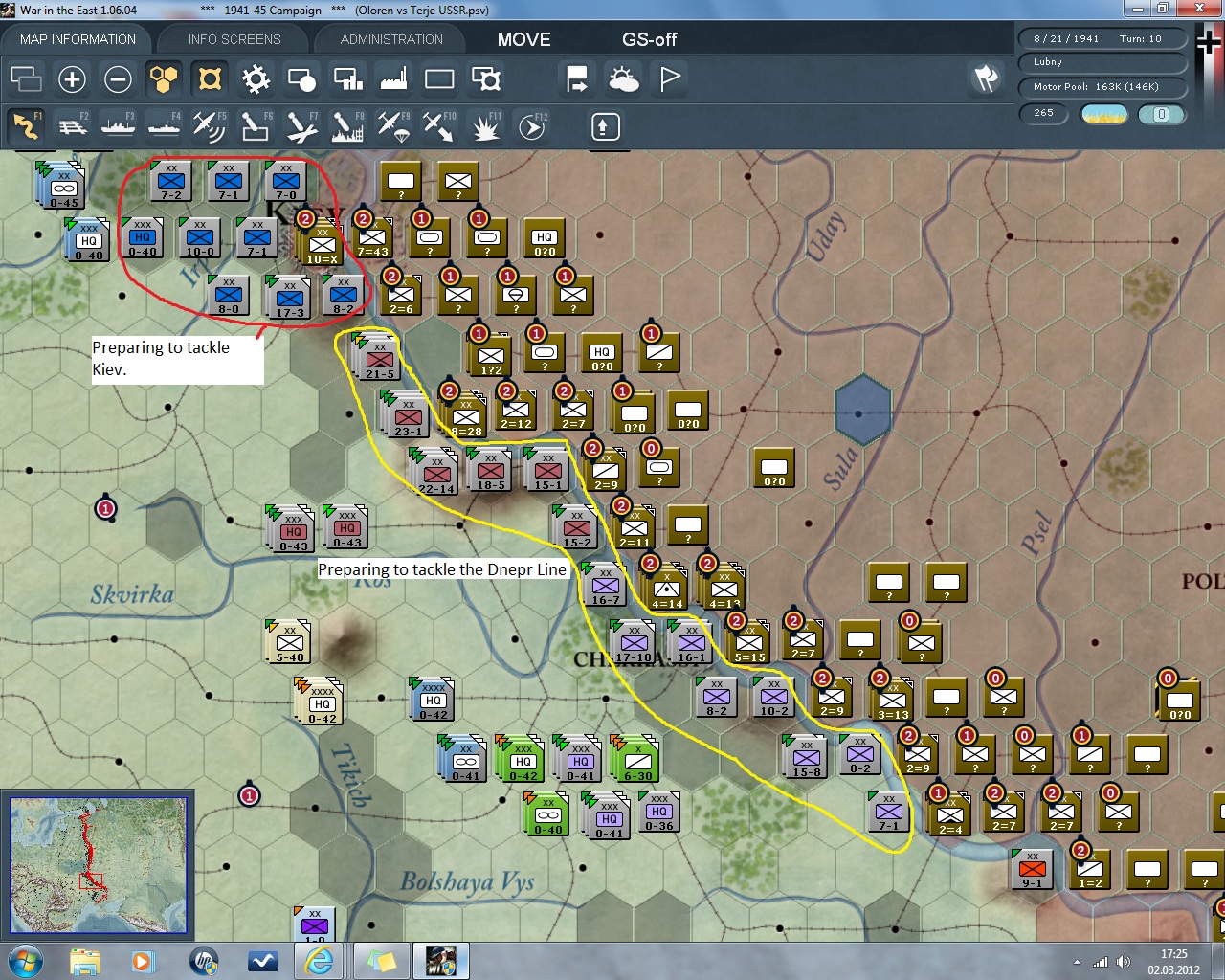Open the INFO SCREENS tab

click(x=234, y=39)
